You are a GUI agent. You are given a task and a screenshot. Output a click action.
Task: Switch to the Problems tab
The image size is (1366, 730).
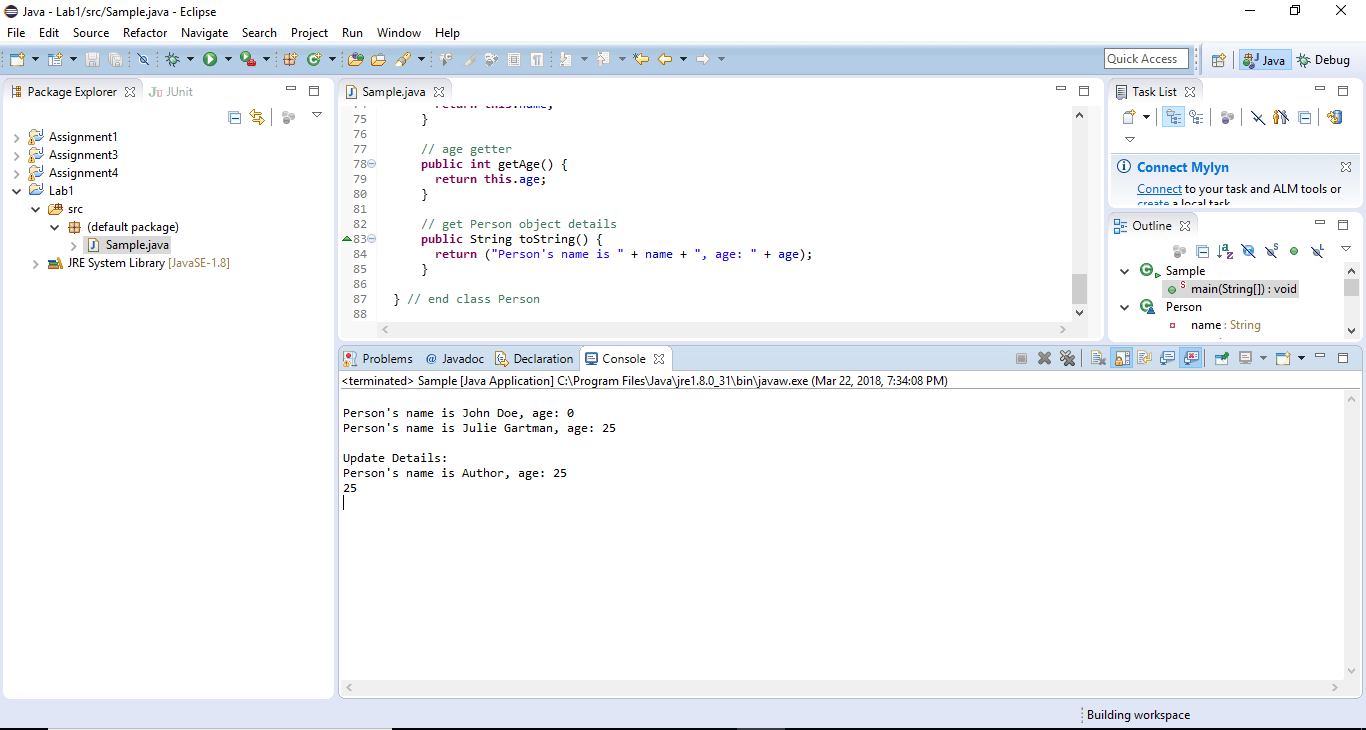(x=386, y=358)
